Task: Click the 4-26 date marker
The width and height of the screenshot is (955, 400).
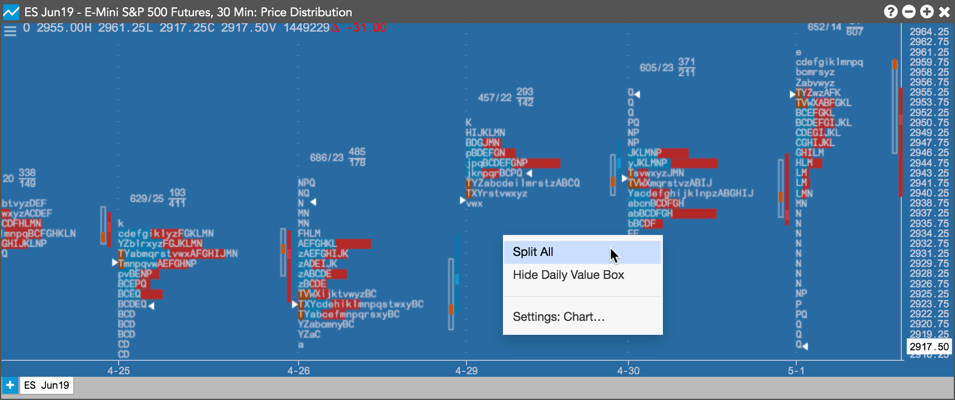Action: tap(297, 370)
